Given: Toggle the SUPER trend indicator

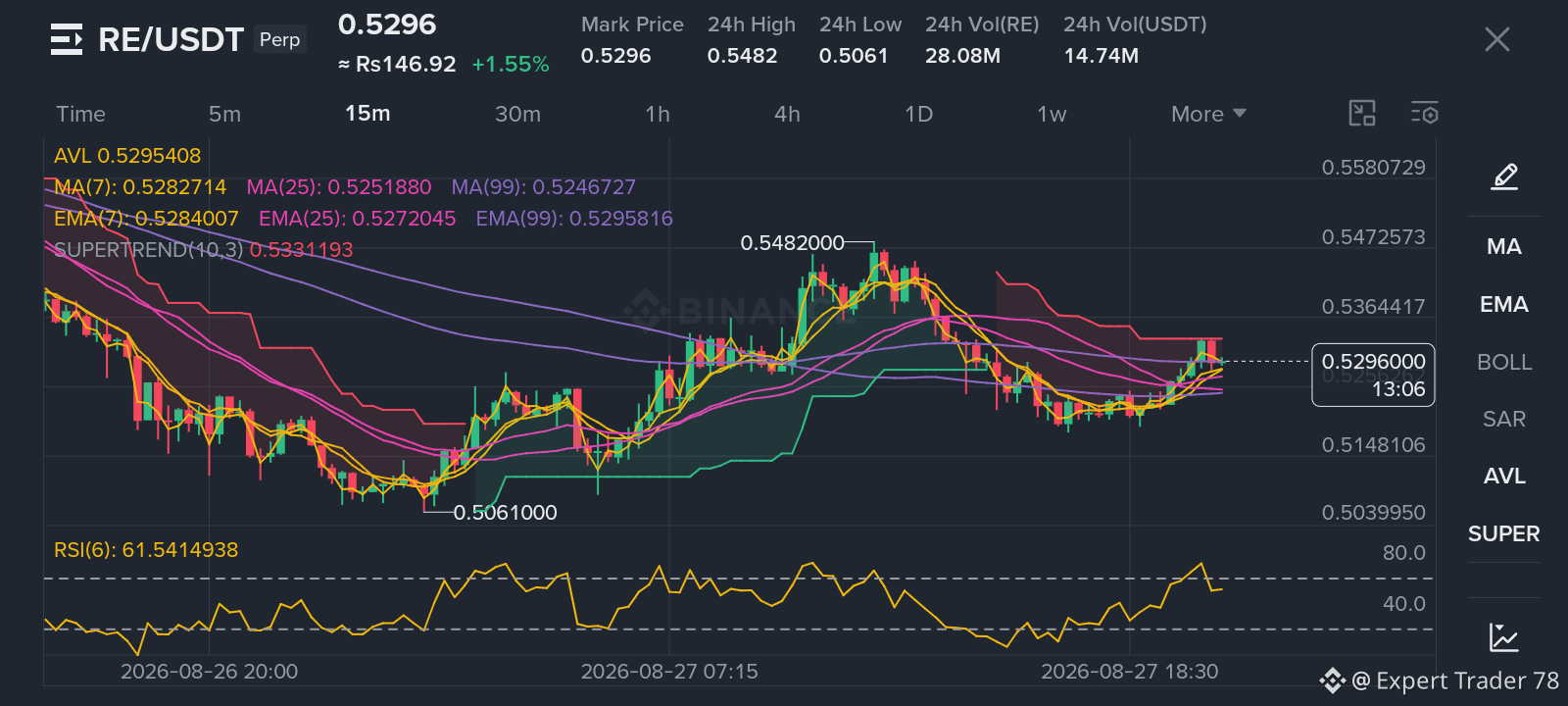Looking at the screenshot, I should pos(1504,534).
